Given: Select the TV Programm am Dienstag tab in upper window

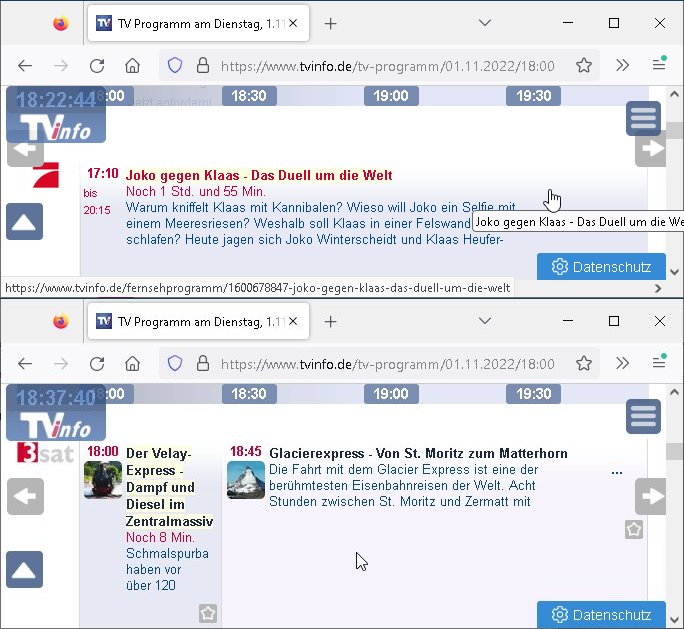Looking at the screenshot, I should point(198,24).
